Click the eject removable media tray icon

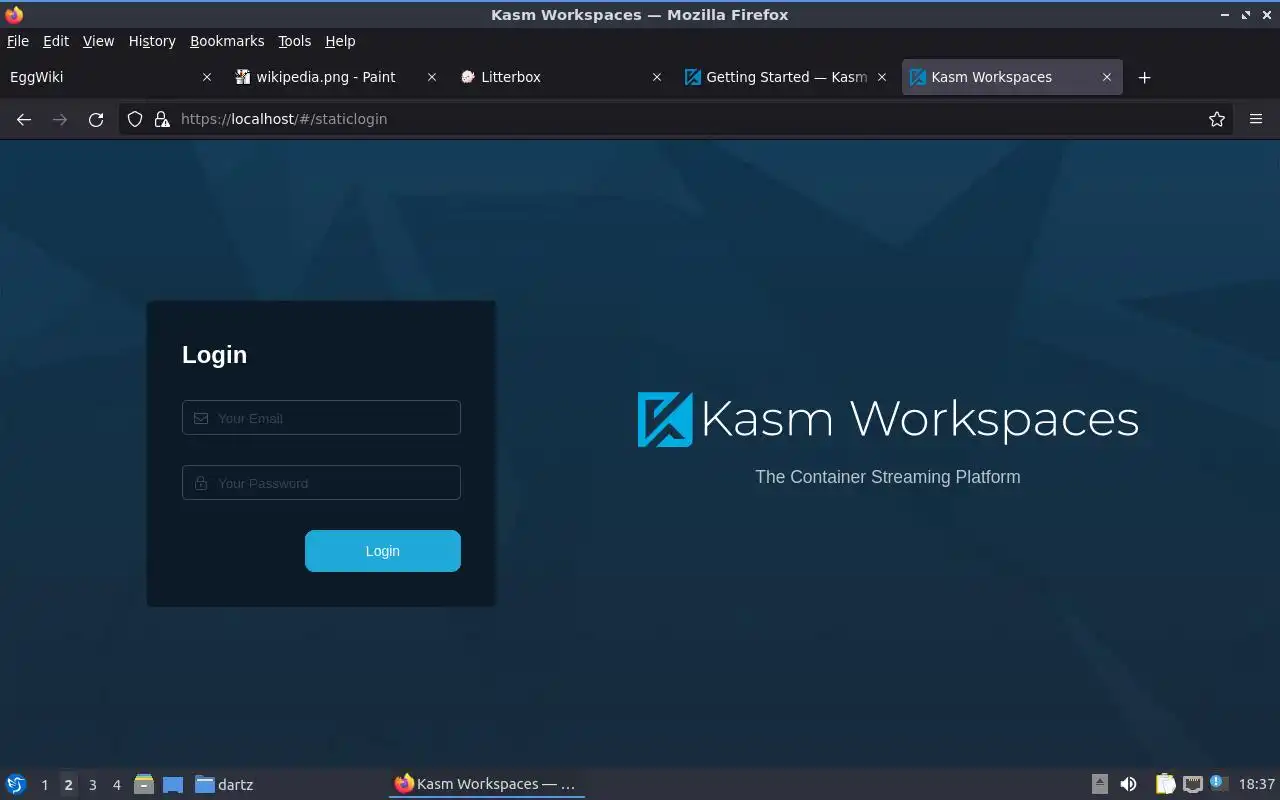pyautogui.click(x=1099, y=784)
